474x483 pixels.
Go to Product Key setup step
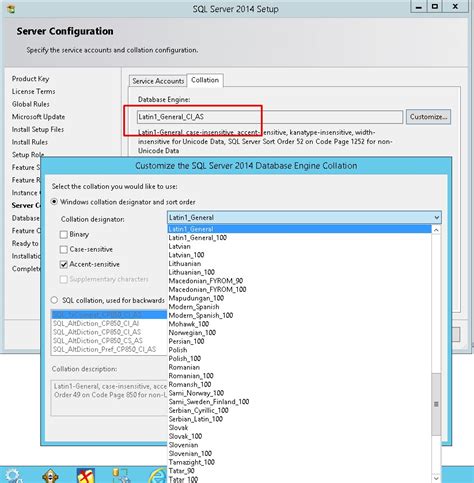coord(30,79)
